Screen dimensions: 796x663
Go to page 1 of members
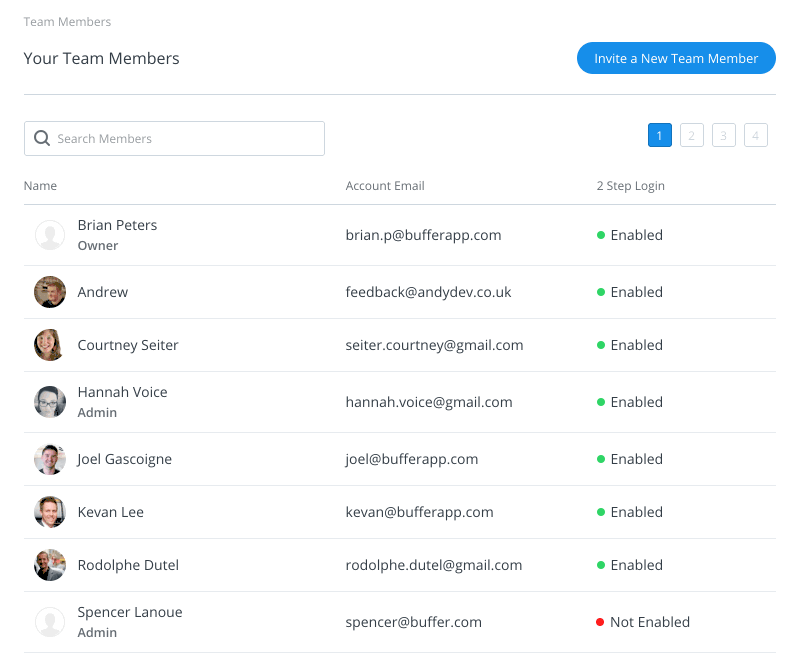pyautogui.click(x=659, y=135)
